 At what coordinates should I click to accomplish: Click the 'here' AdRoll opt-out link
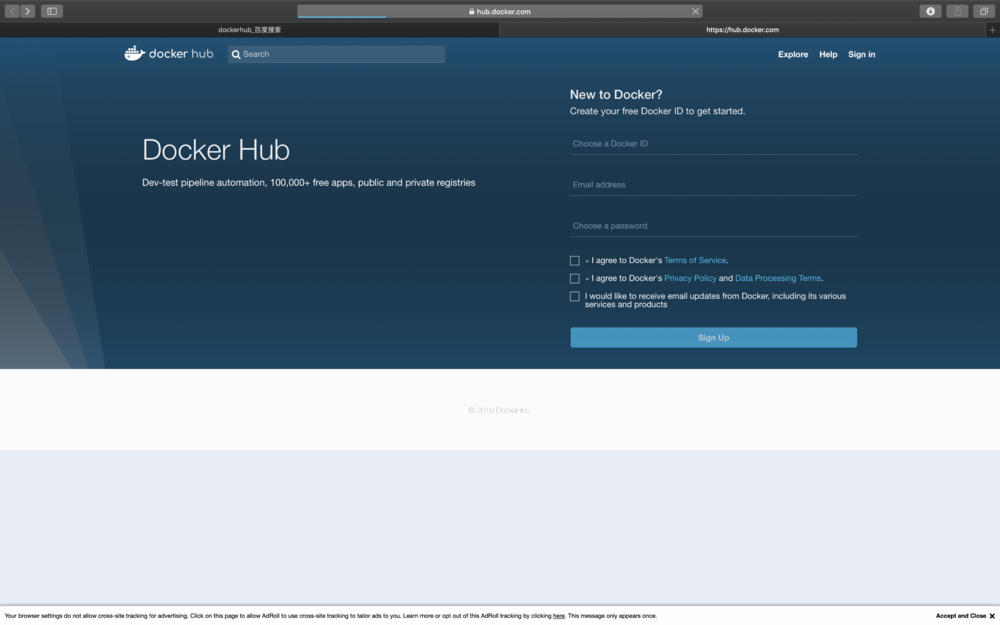[x=559, y=615]
